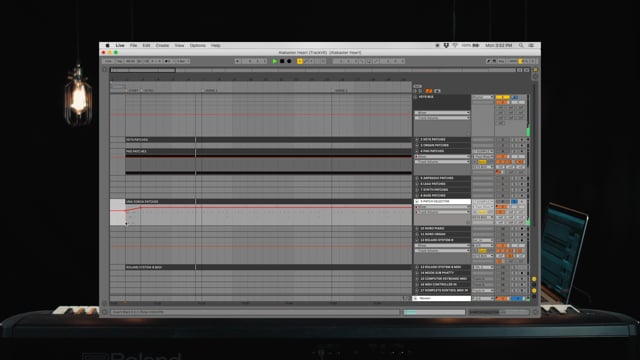Toggle the orange In/Out section button above tracks

429,91
